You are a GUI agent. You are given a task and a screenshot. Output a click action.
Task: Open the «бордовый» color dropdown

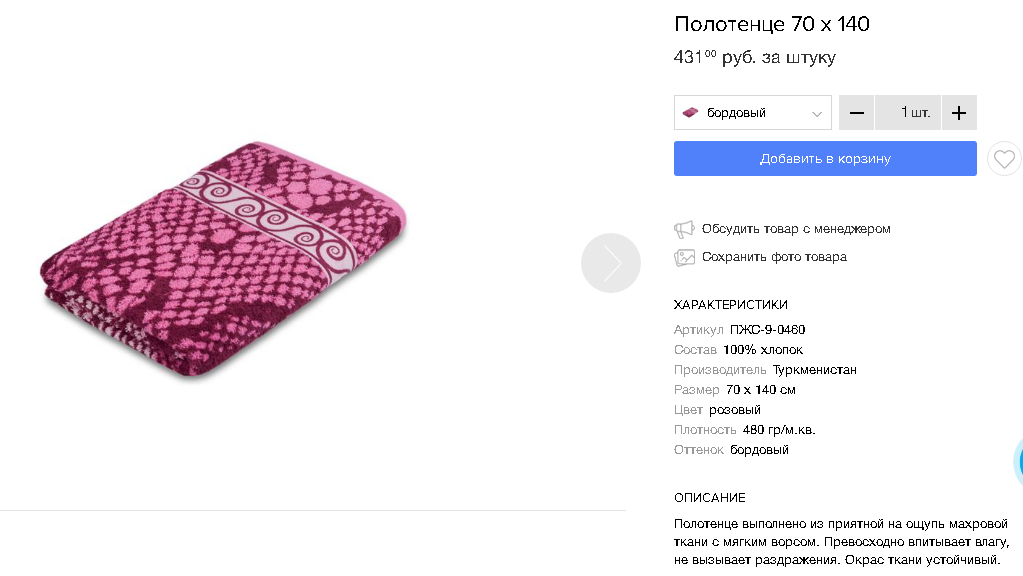pyautogui.click(x=752, y=113)
